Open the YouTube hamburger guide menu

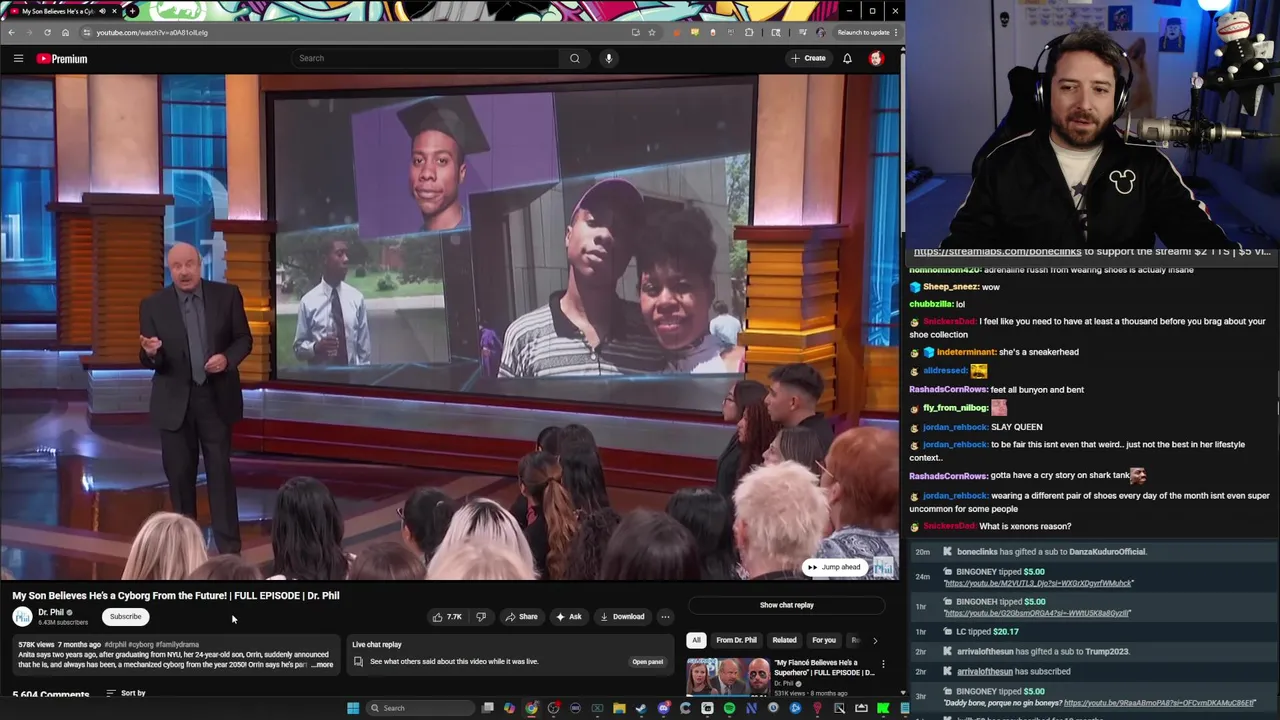click(18, 58)
